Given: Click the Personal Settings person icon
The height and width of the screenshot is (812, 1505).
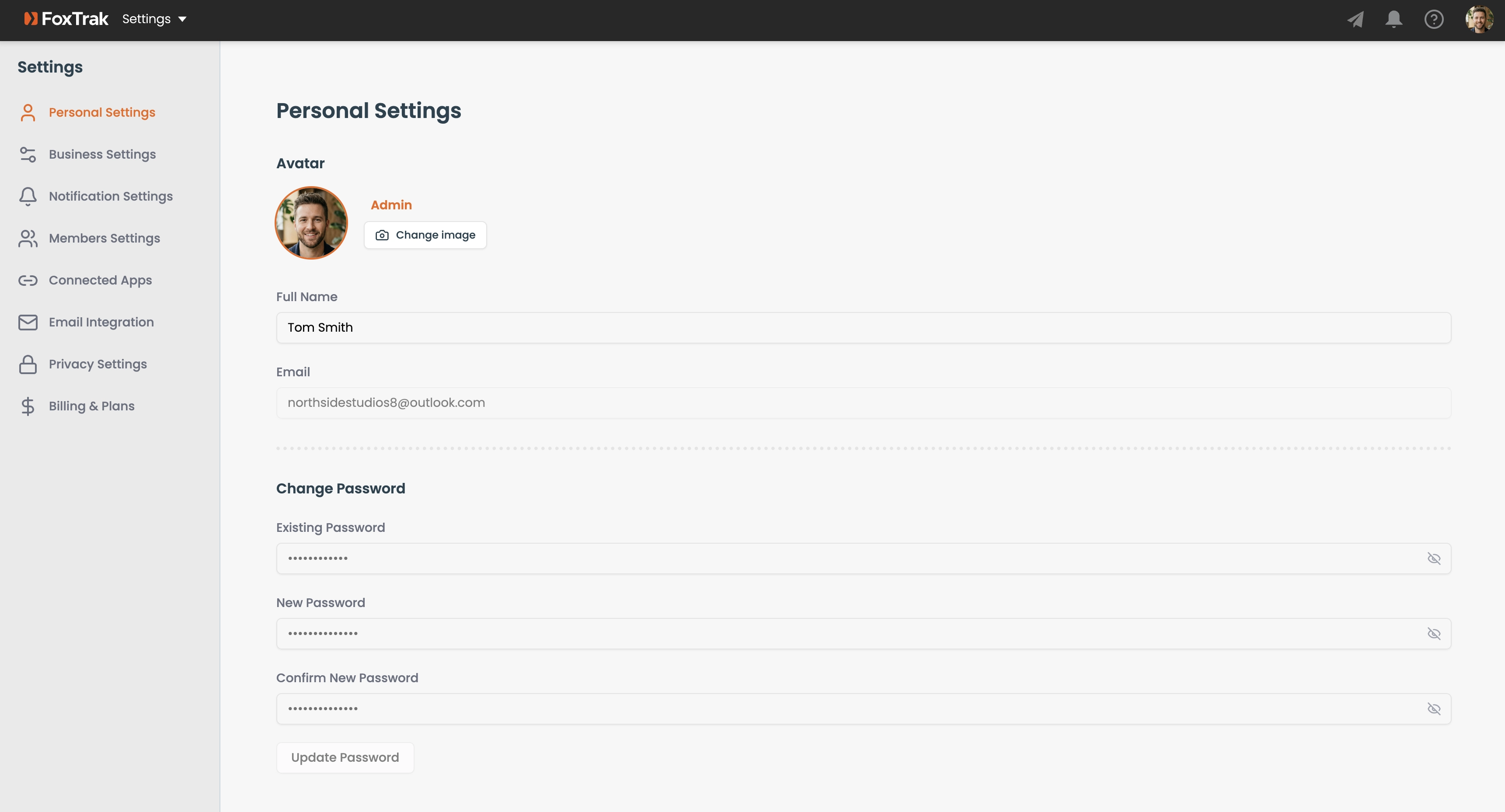Looking at the screenshot, I should point(28,113).
